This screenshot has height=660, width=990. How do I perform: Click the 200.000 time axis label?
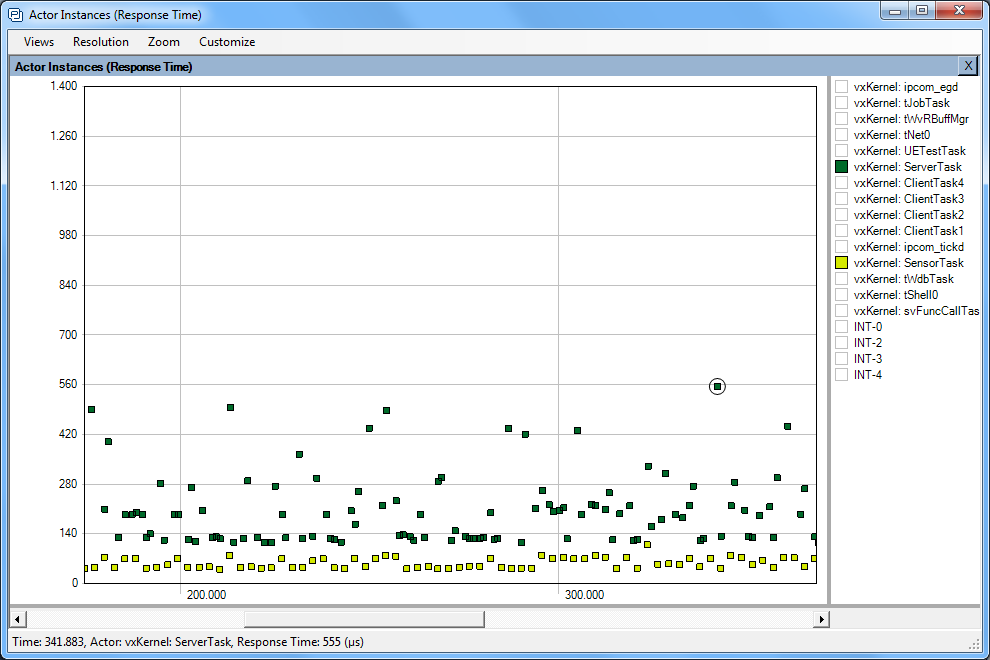click(x=206, y=595)
